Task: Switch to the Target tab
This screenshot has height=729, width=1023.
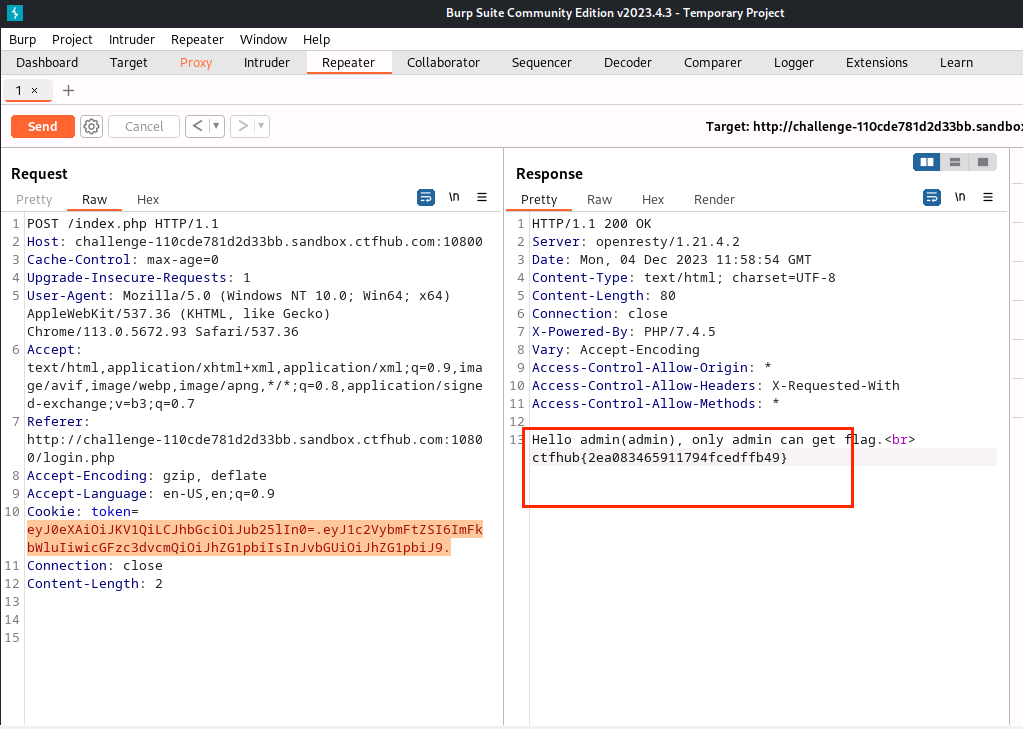Action: [x=129, y=63]
